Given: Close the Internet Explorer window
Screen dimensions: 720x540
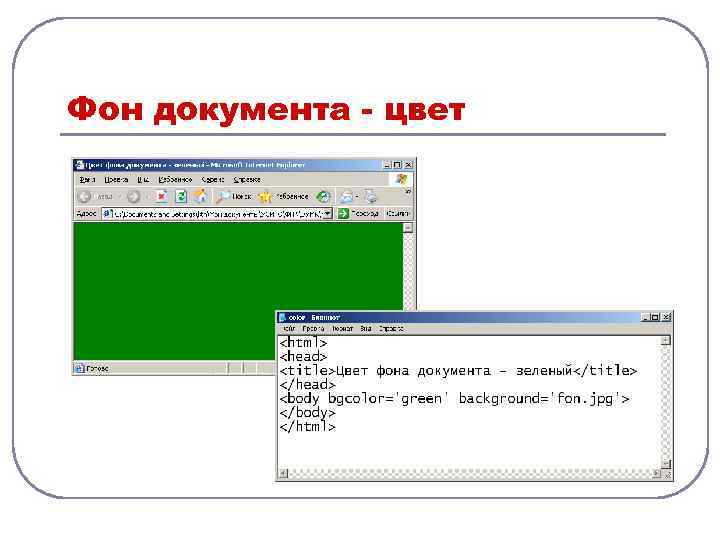Looking at the screenshot, I should (408, 165).
